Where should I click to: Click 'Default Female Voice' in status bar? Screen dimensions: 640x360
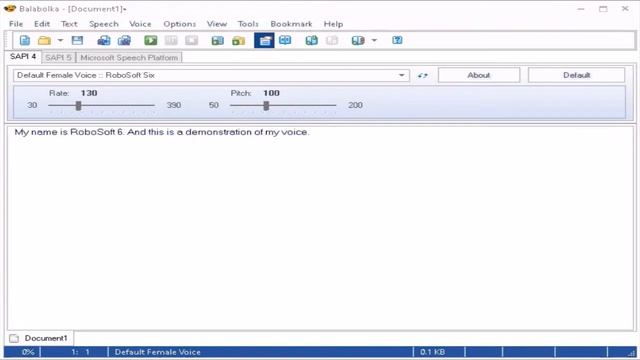tap(158, 352)
